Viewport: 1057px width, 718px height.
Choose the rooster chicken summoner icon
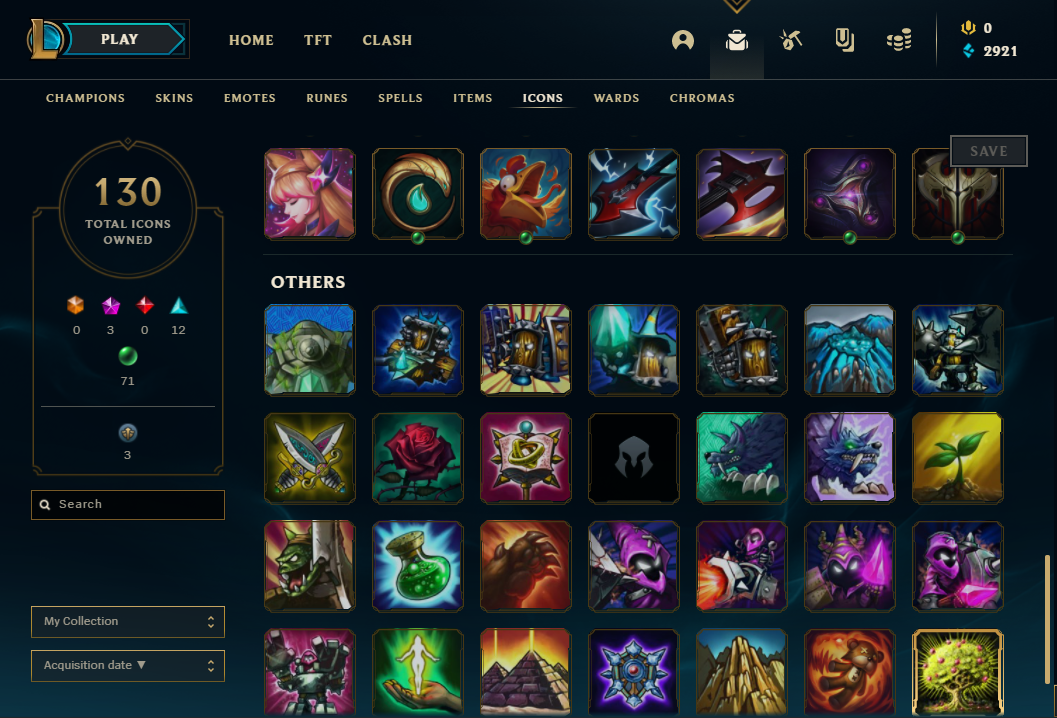click(526, 194)
